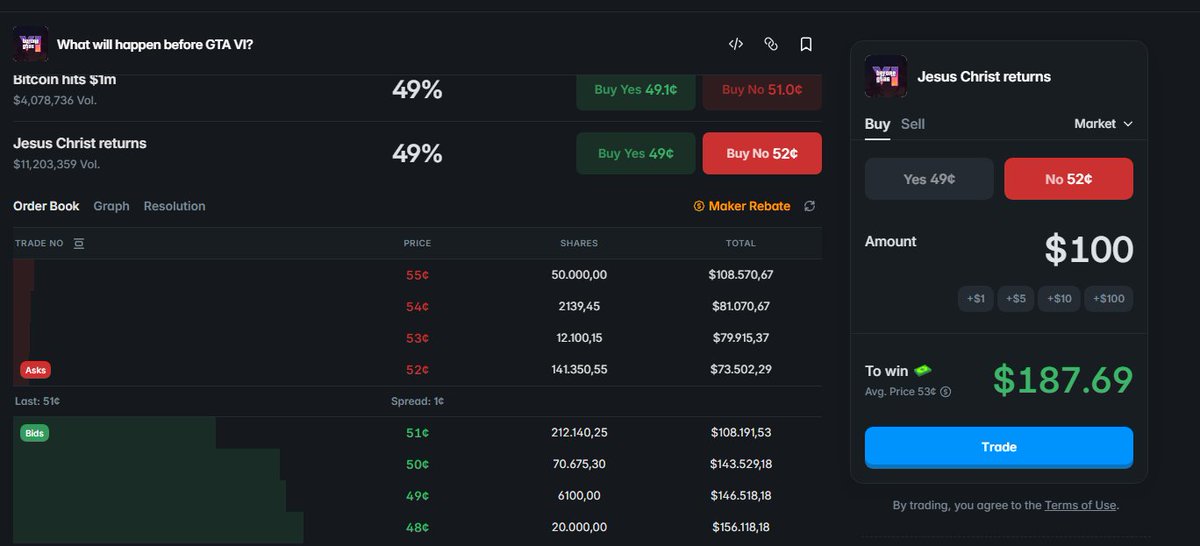Bookmark this market
1200x546 pixels.
[x=806, y=44]
